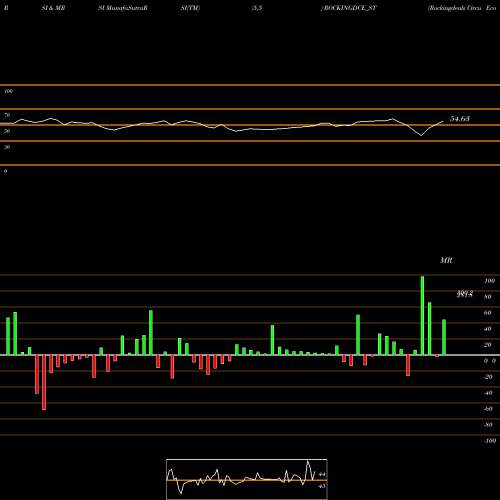Click the MR axis label 60
Viewport: 500px width, 500px height.
(x=487, y=313)
